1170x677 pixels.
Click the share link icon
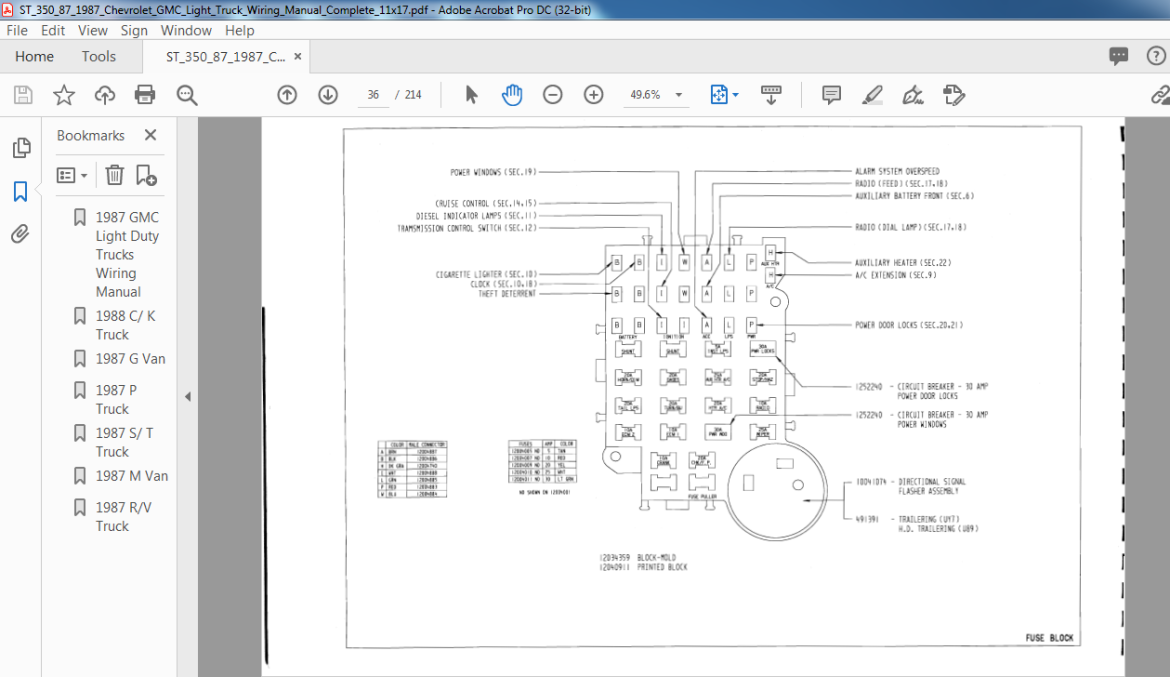click(1160, 95)
